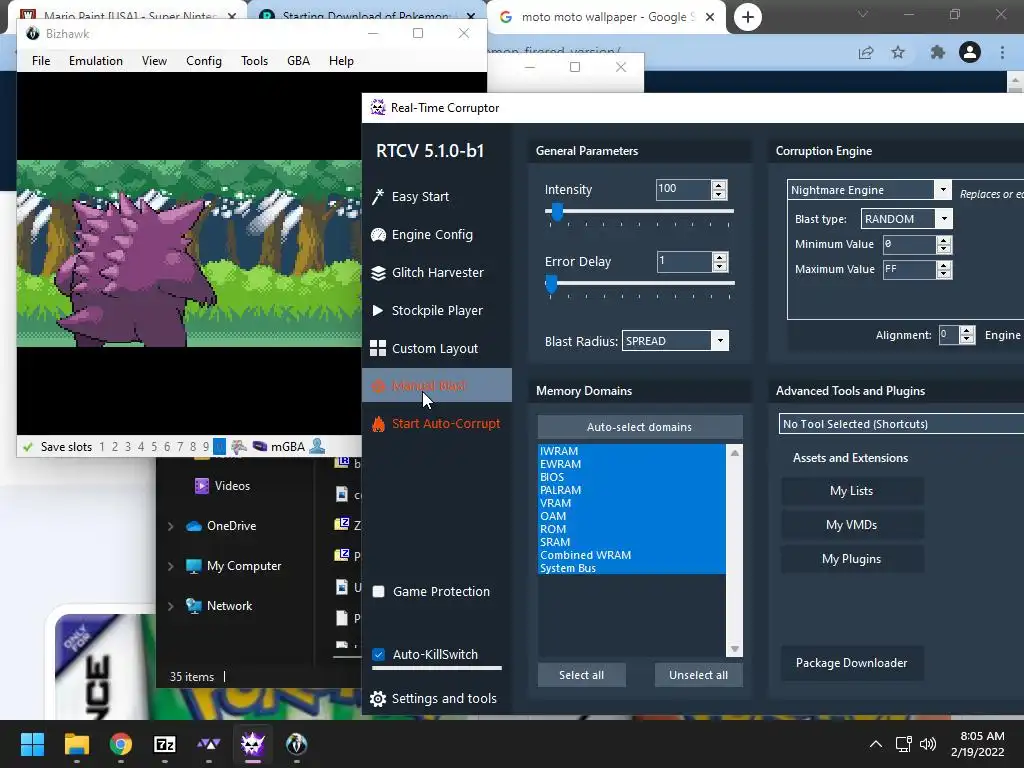Image resolution: width=1024 pixels, height=768 pixels.
Task: Select save slot 9 in Bizhawk
Action: pos(206,447)
